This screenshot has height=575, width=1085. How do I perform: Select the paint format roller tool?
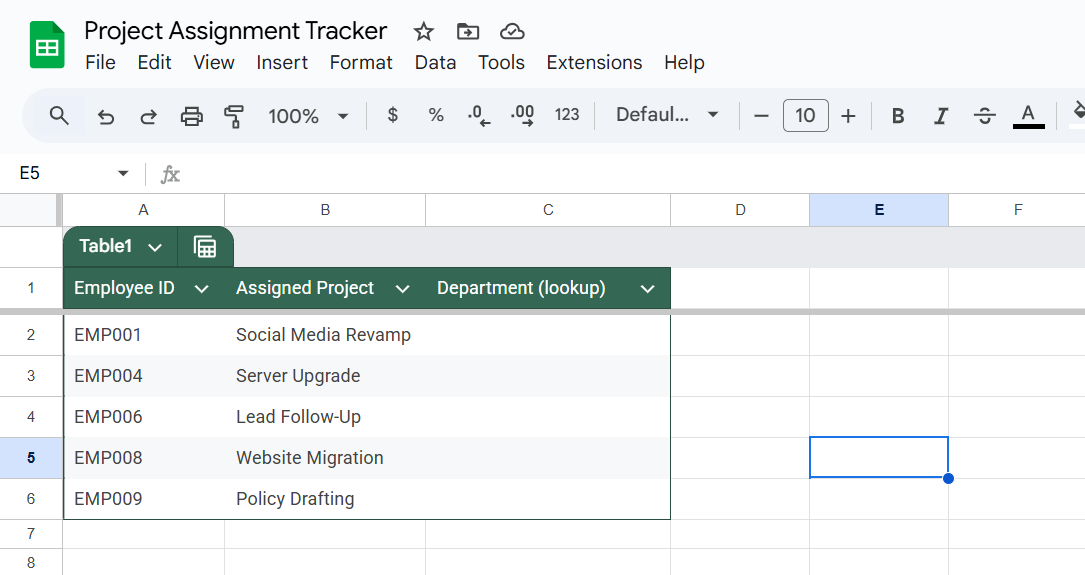tap(234, 116)
